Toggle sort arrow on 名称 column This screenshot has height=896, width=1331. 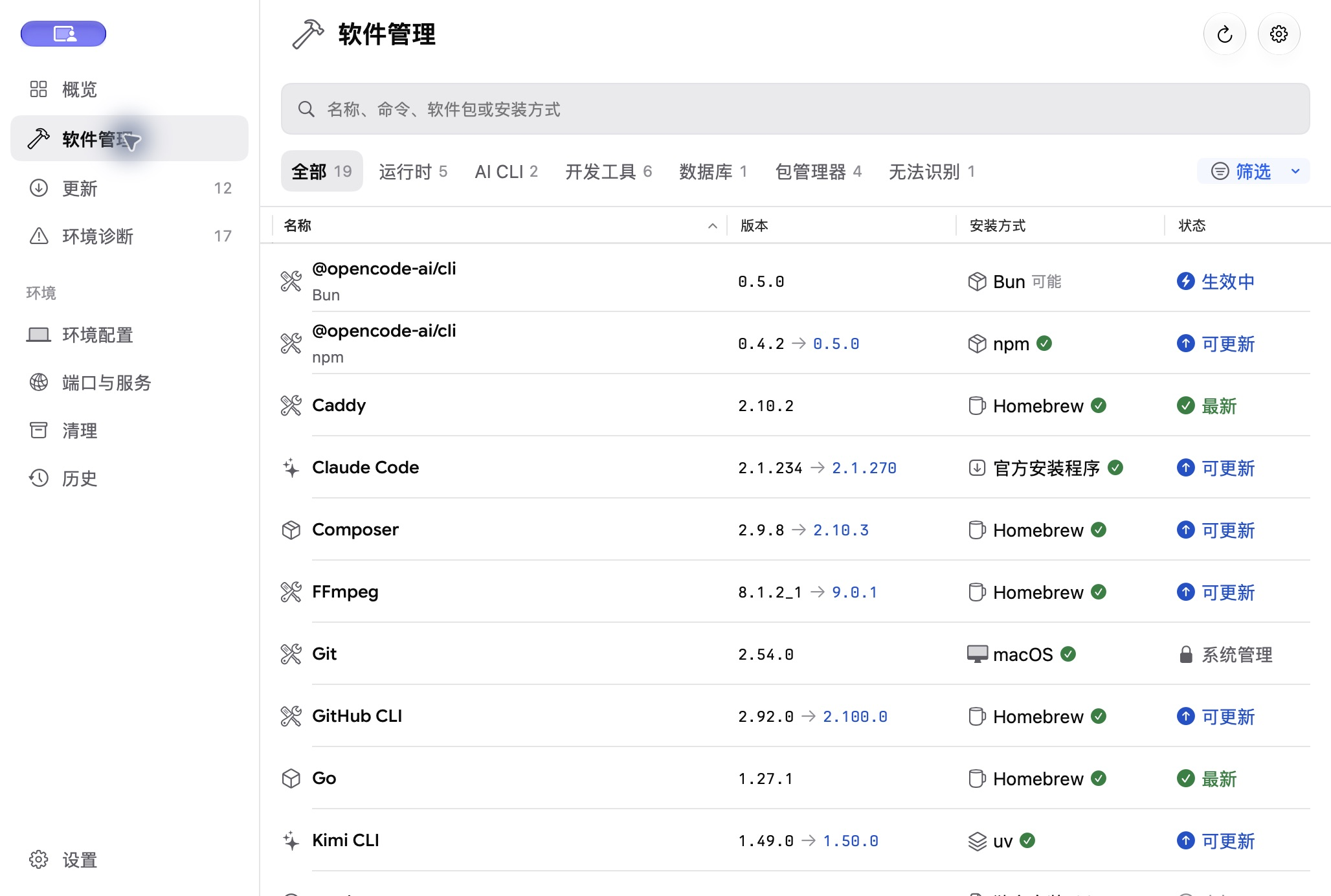(x=712, y=226)
